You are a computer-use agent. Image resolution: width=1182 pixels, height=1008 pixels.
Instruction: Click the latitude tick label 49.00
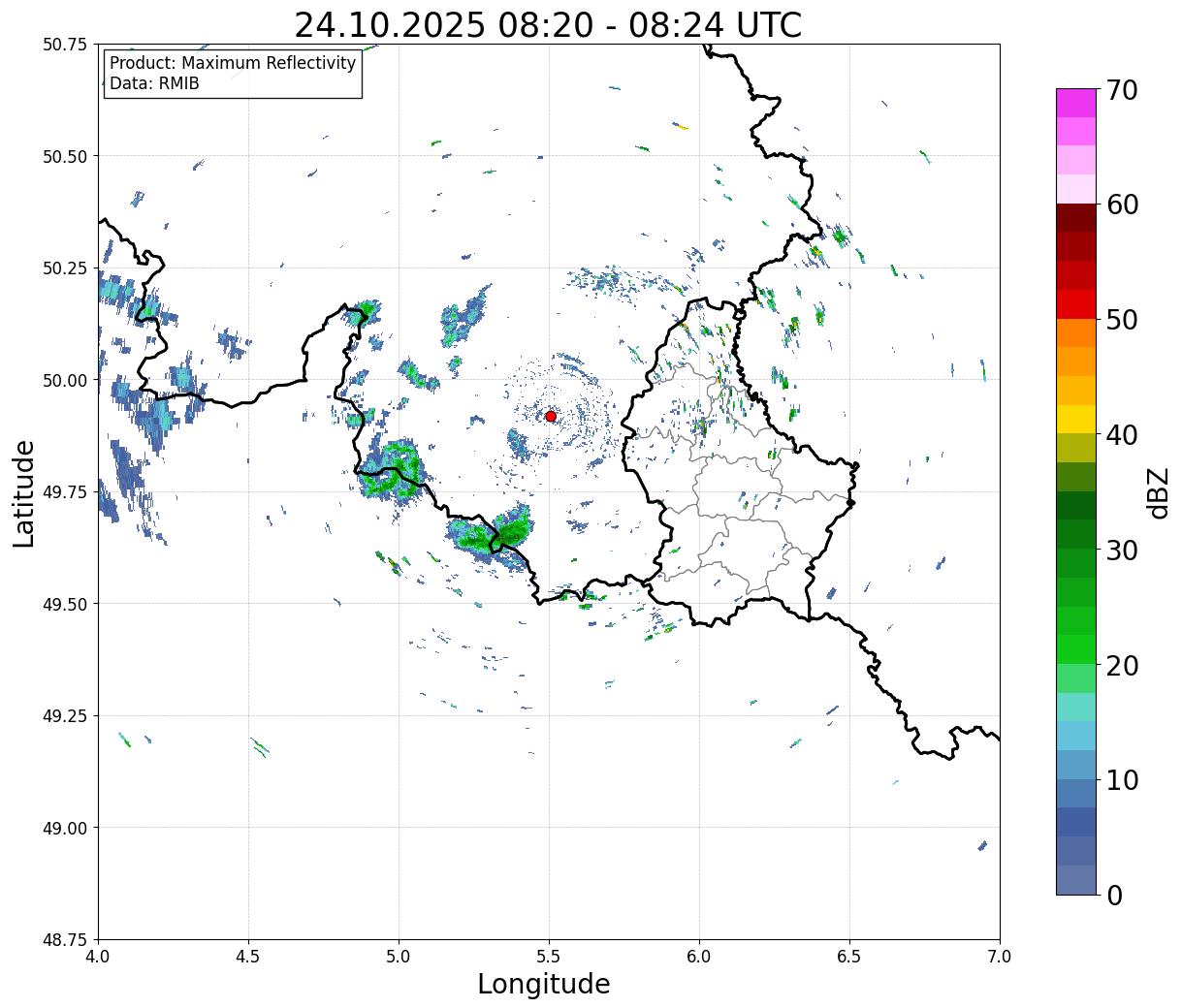tap(65, 828)
